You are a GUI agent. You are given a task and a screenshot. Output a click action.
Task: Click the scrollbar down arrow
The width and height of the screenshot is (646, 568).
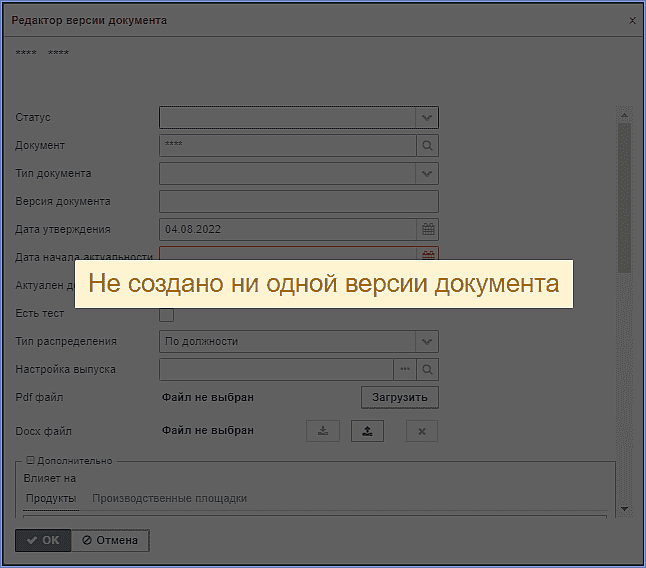pos(624,509)
